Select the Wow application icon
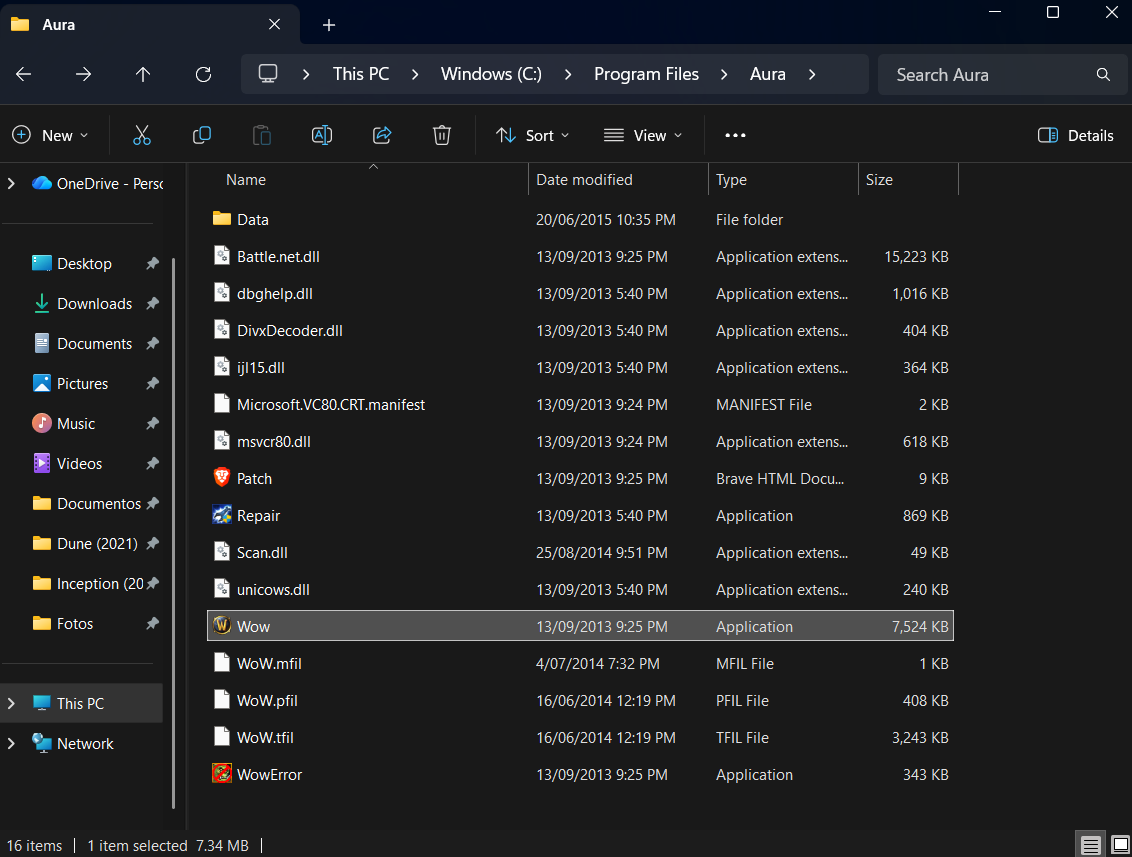Screen dimensions: 1132x857 pyautogui.click(x=222, y=625)
